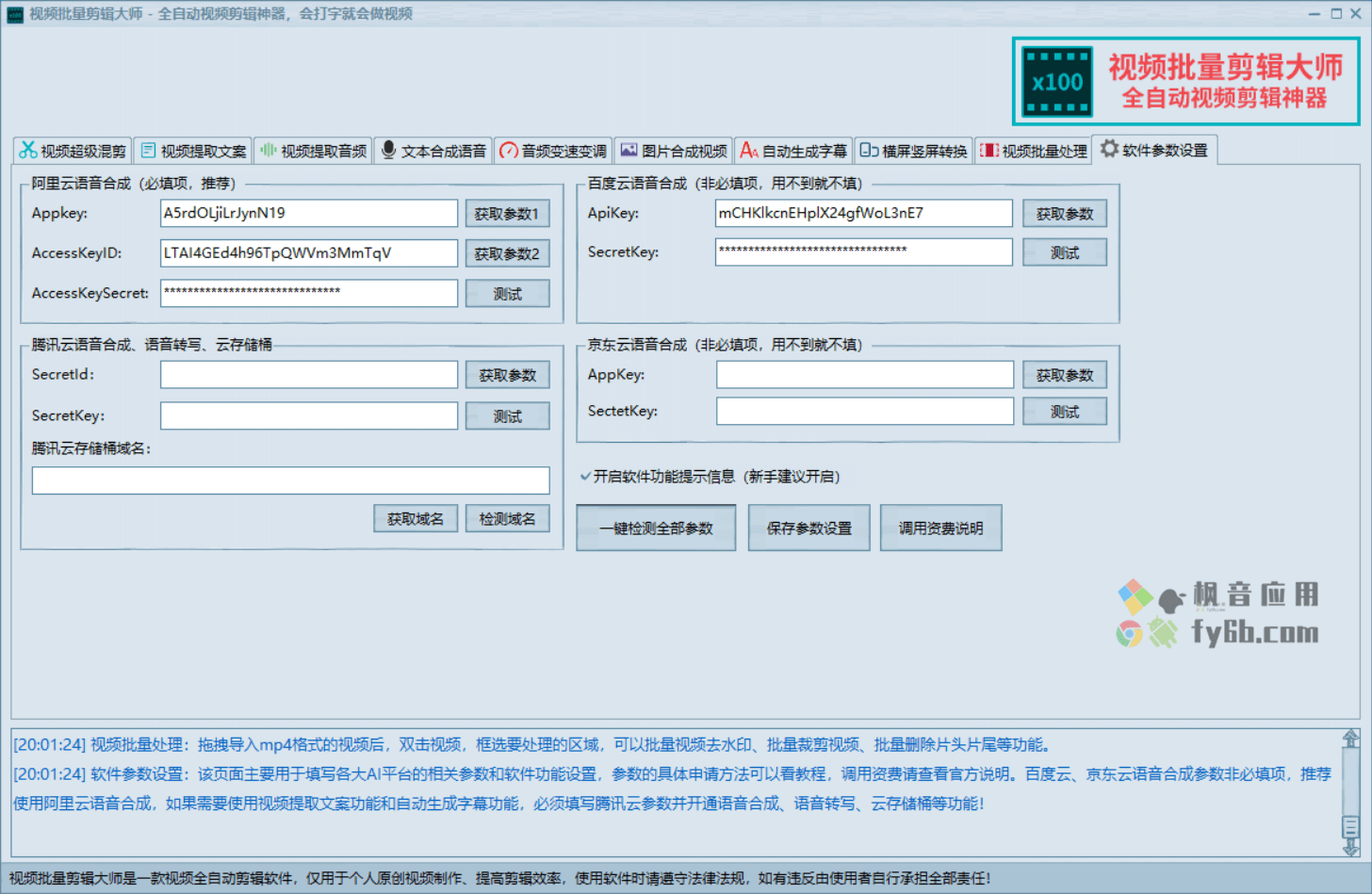Click 保存参数设置 button
Image resolution: width=1372 pixels, height=894 pixels.
coord(808,528)
